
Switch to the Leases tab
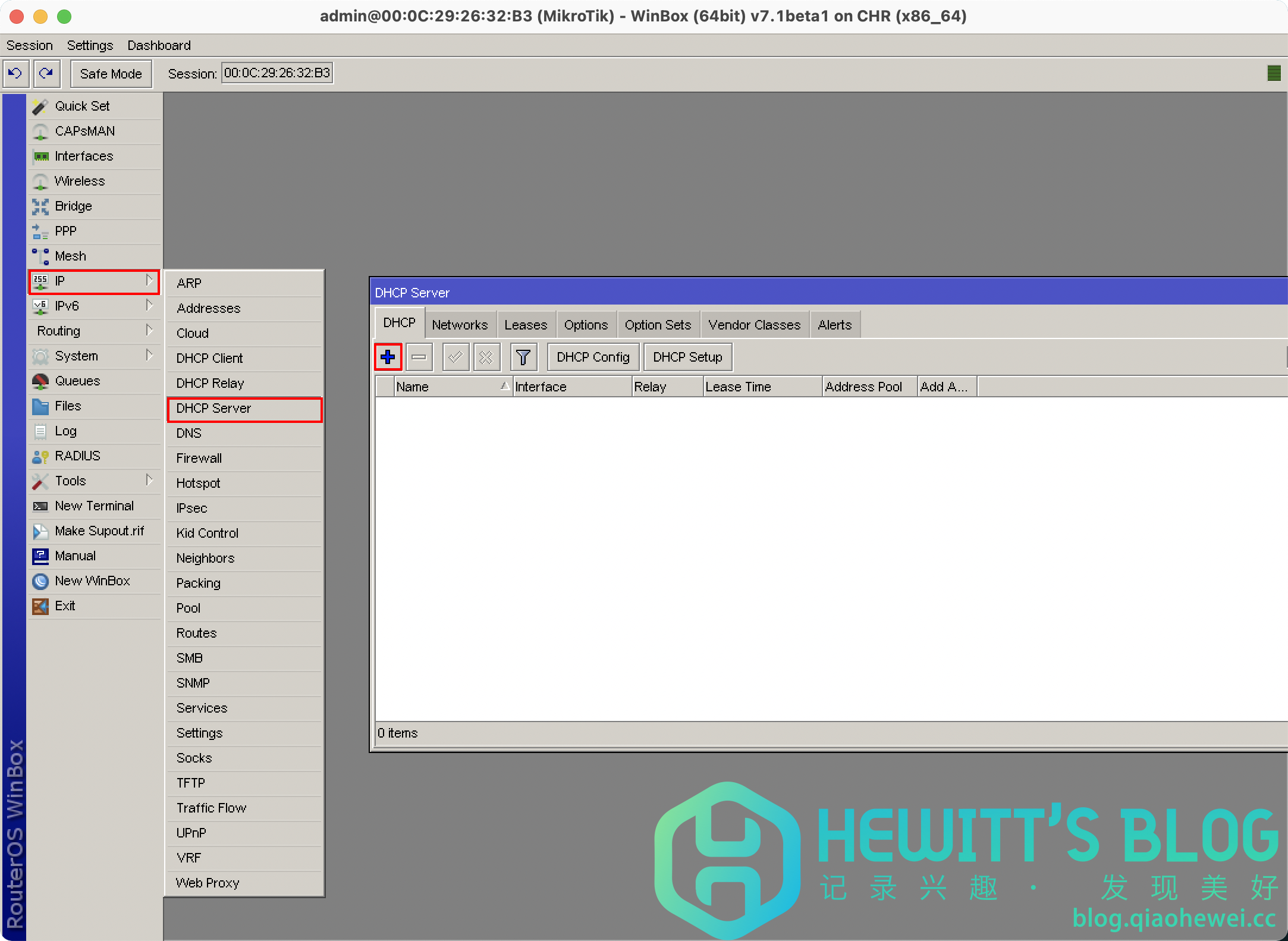pyautogui.click(x=526, y=325)
